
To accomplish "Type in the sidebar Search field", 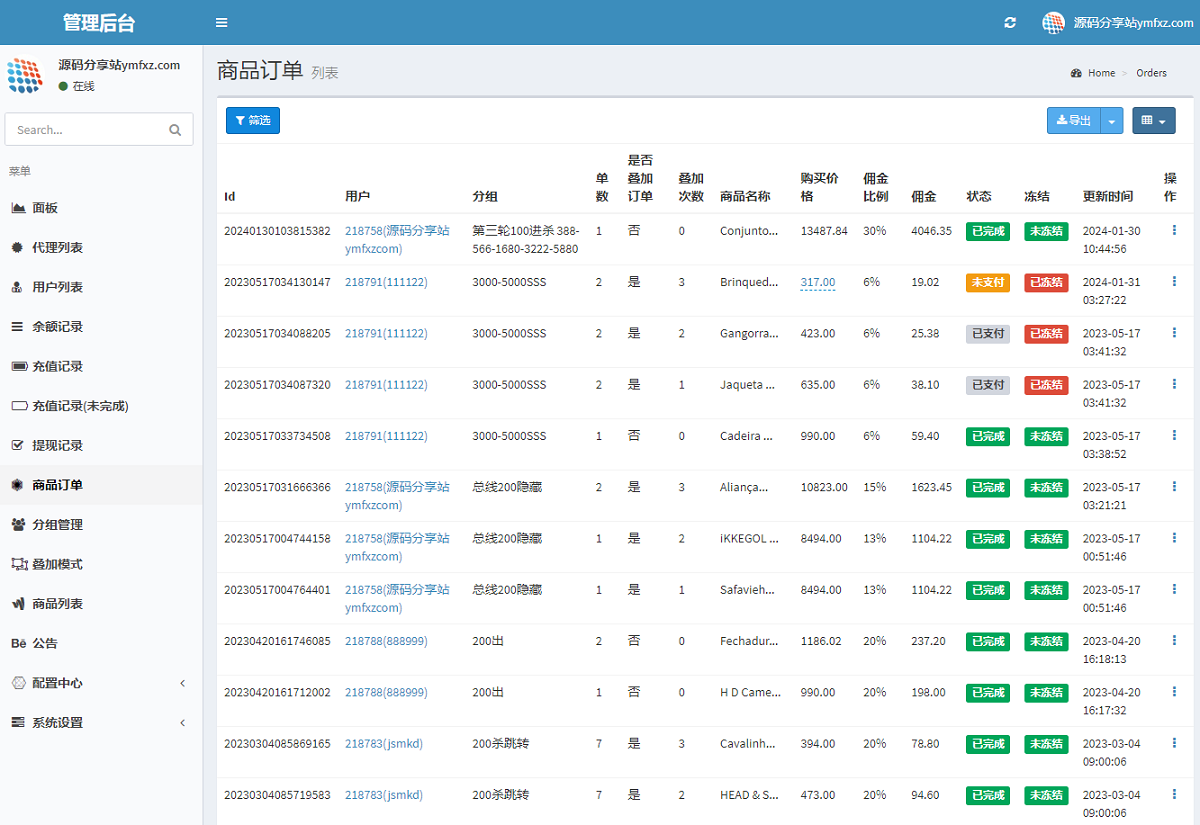I will tap(85, 130).
